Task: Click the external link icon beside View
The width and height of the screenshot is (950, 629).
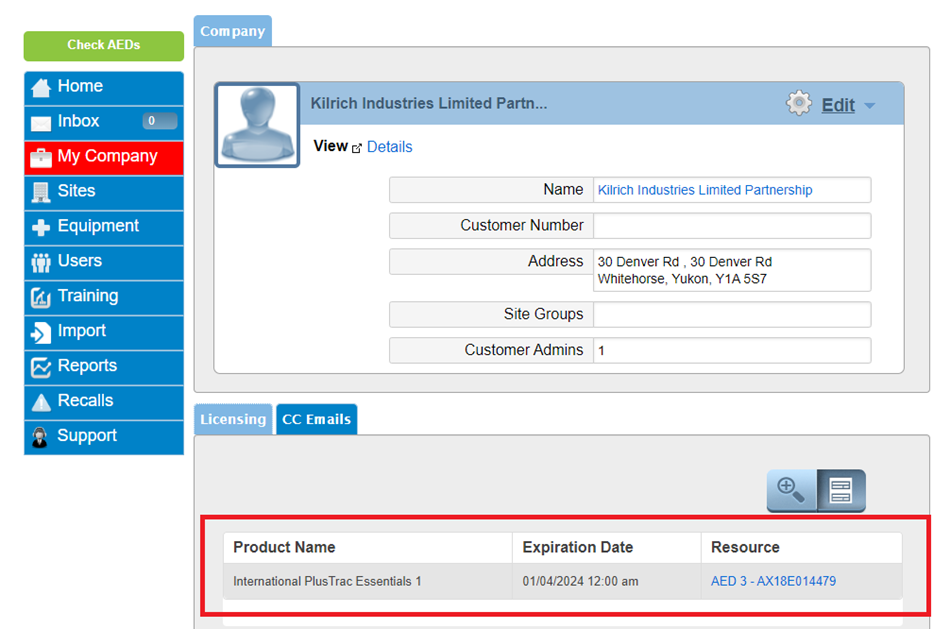Action: click(x=357, y=148)
